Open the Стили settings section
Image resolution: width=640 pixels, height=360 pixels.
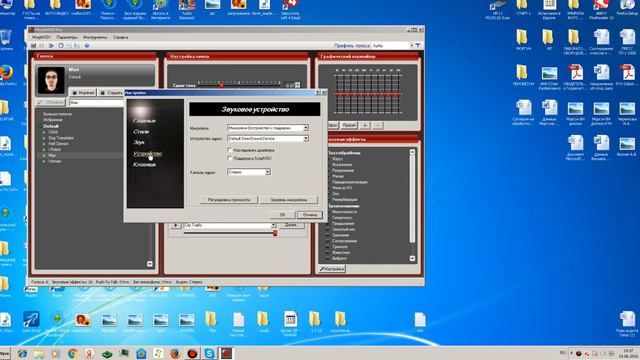click(141, 131)
